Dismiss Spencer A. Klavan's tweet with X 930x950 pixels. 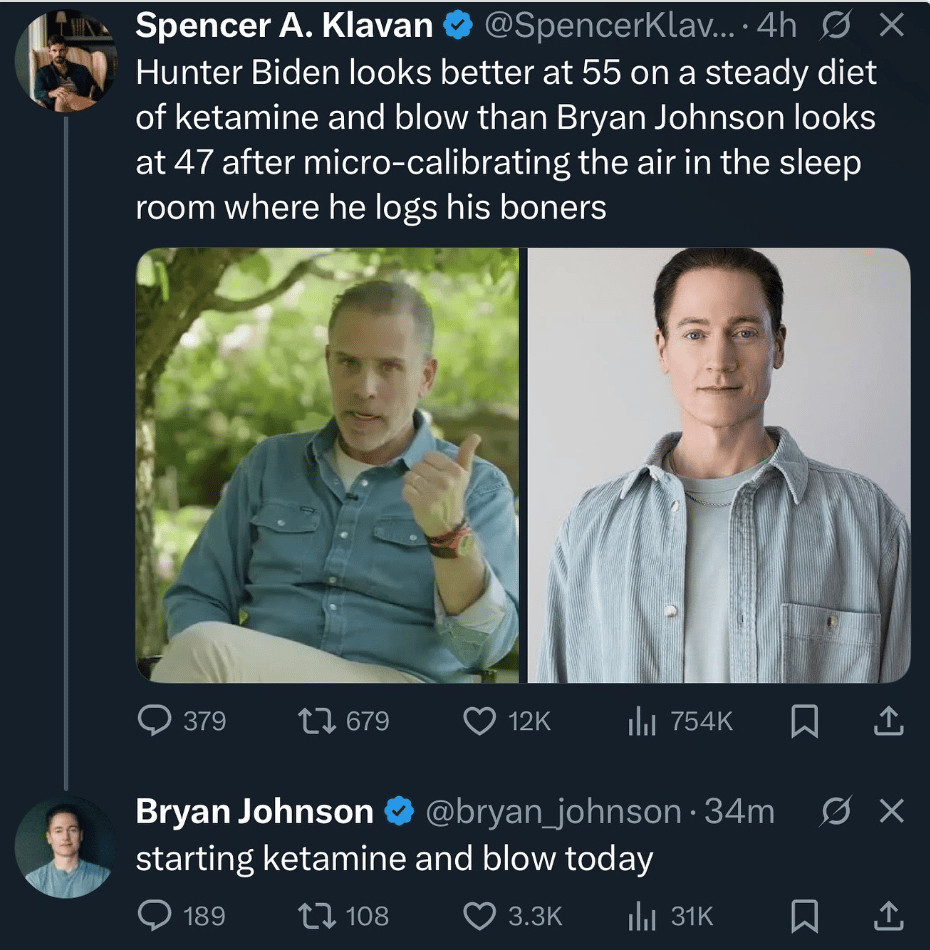pos(890,26)
